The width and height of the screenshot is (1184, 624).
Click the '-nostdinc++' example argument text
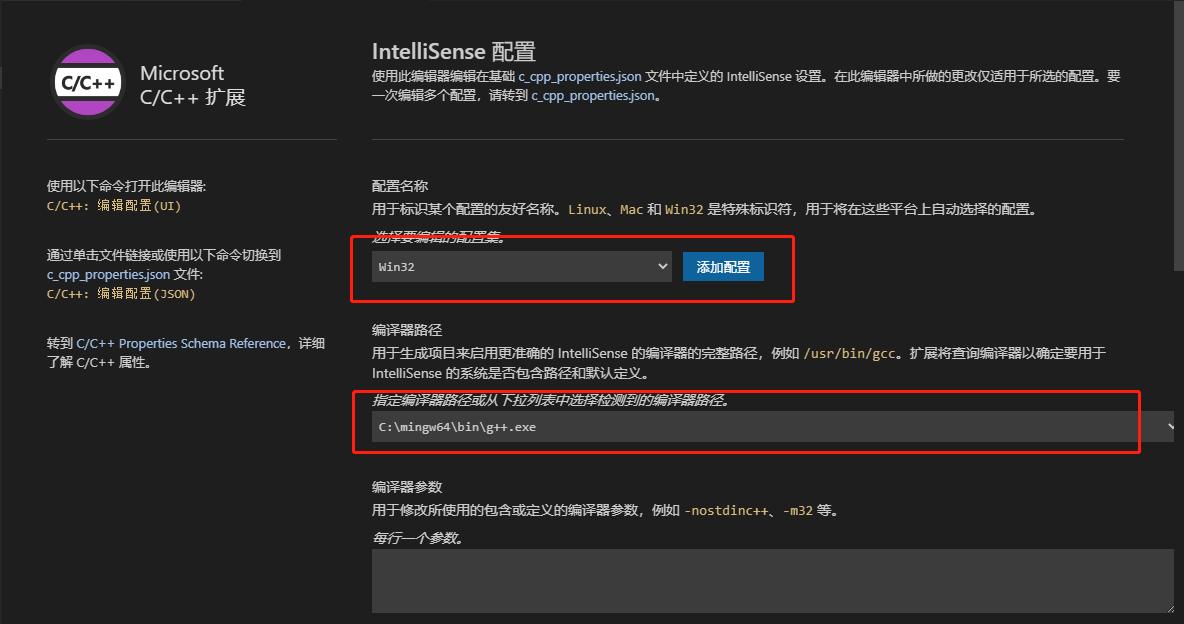pyautogui.click(x=726, y=511)
